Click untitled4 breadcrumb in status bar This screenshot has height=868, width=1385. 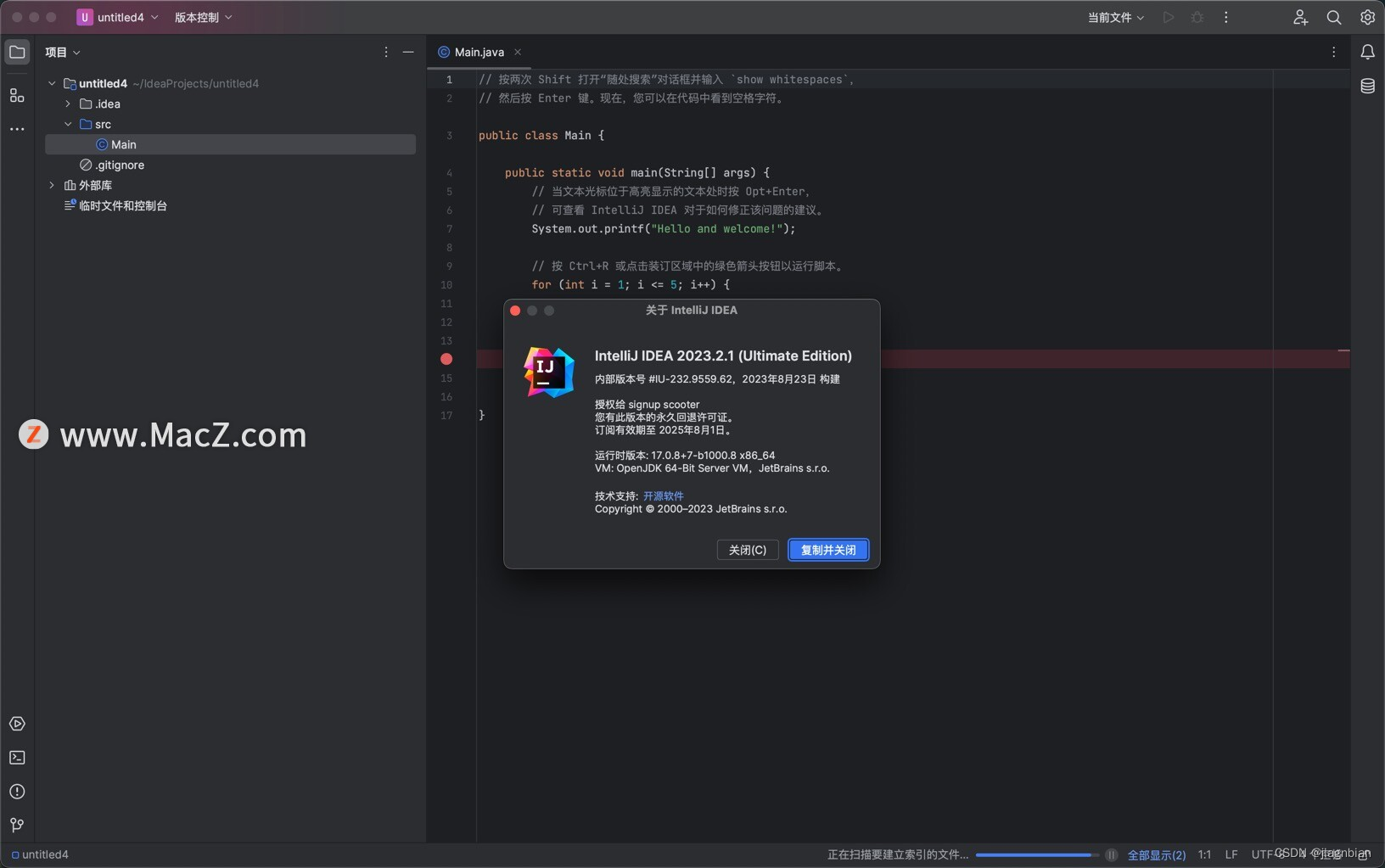tap(40, 854)
